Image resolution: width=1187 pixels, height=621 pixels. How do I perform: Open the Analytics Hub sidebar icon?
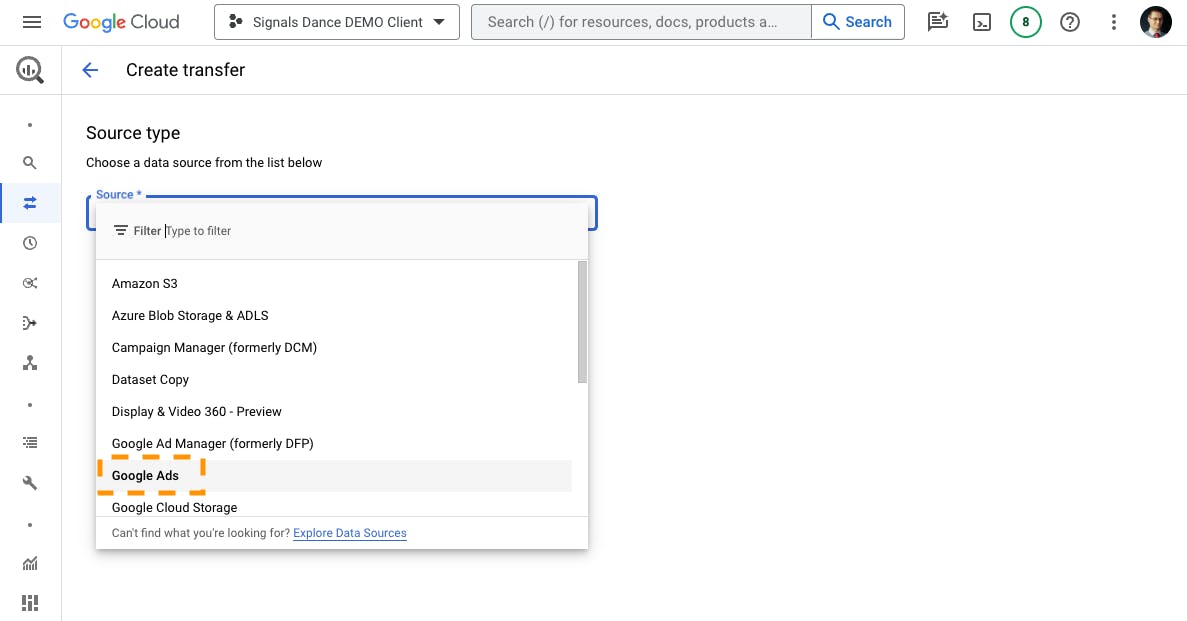click(30, 283)
